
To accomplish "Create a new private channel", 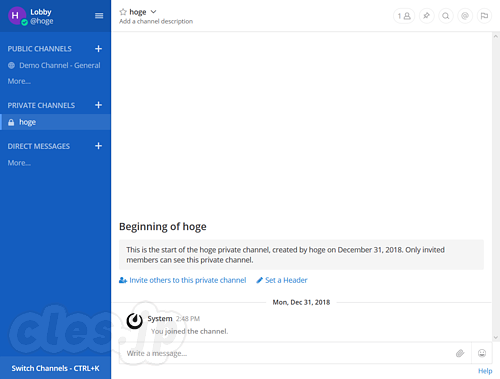I will click(98, 105).
